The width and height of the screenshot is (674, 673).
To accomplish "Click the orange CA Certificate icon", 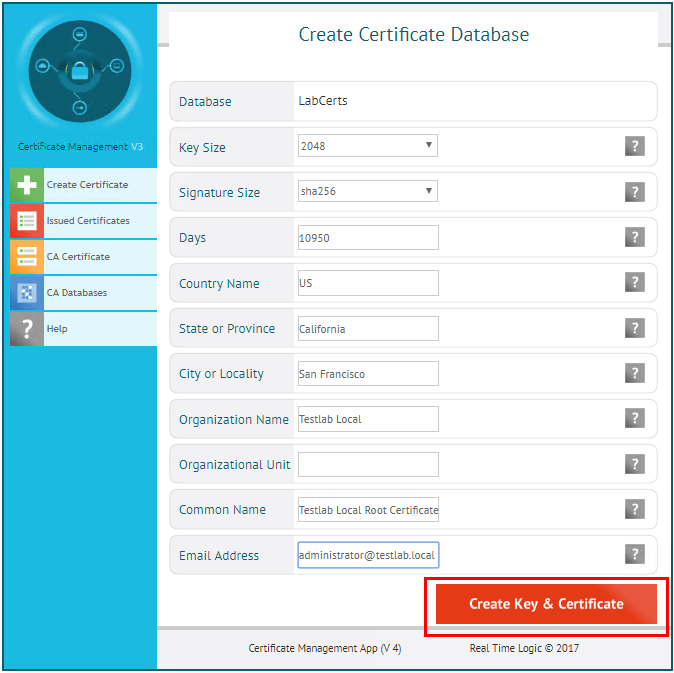I will (x=27, y=257).
